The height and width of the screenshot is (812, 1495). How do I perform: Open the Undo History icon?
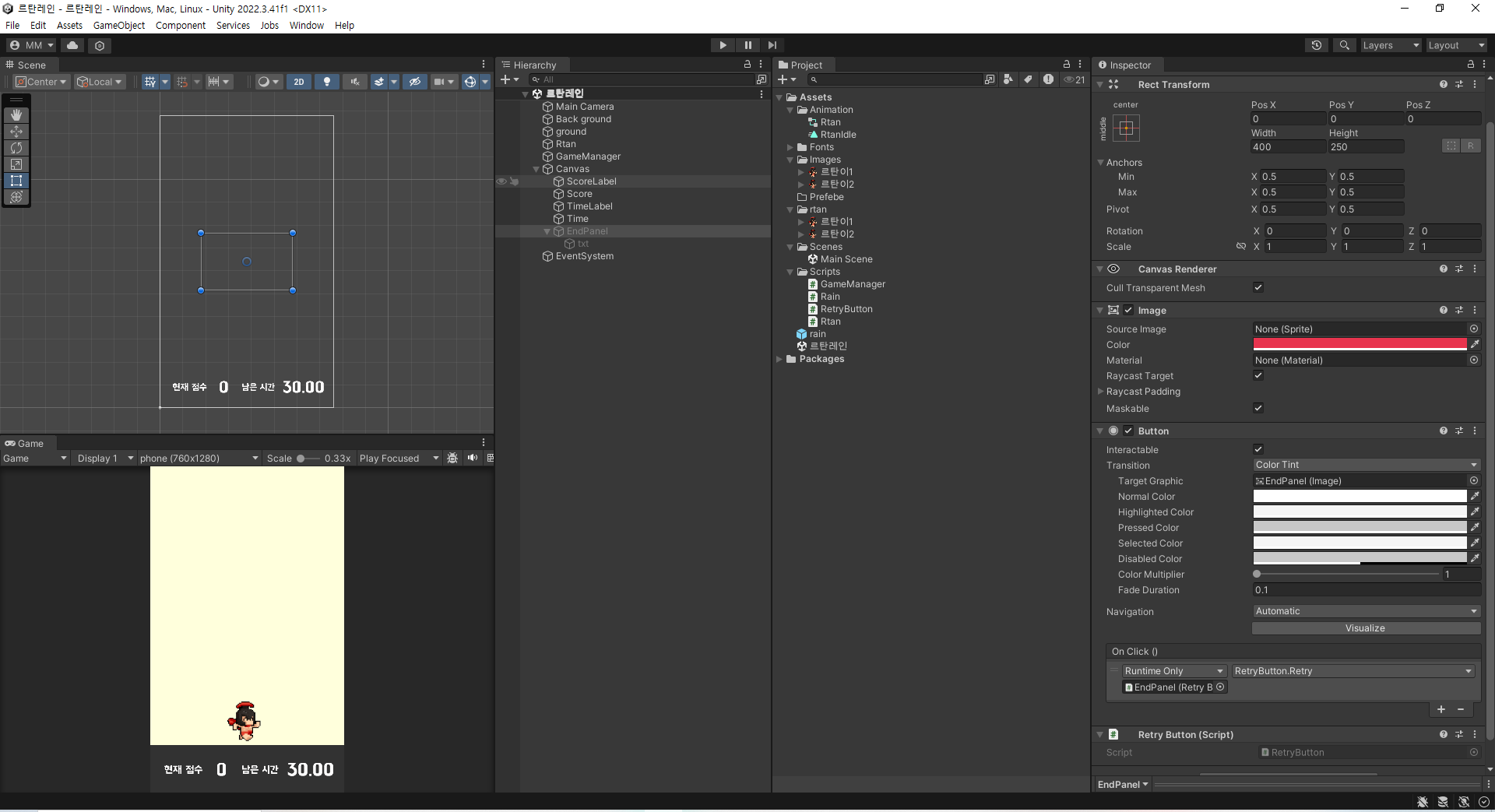[1317, 45]
